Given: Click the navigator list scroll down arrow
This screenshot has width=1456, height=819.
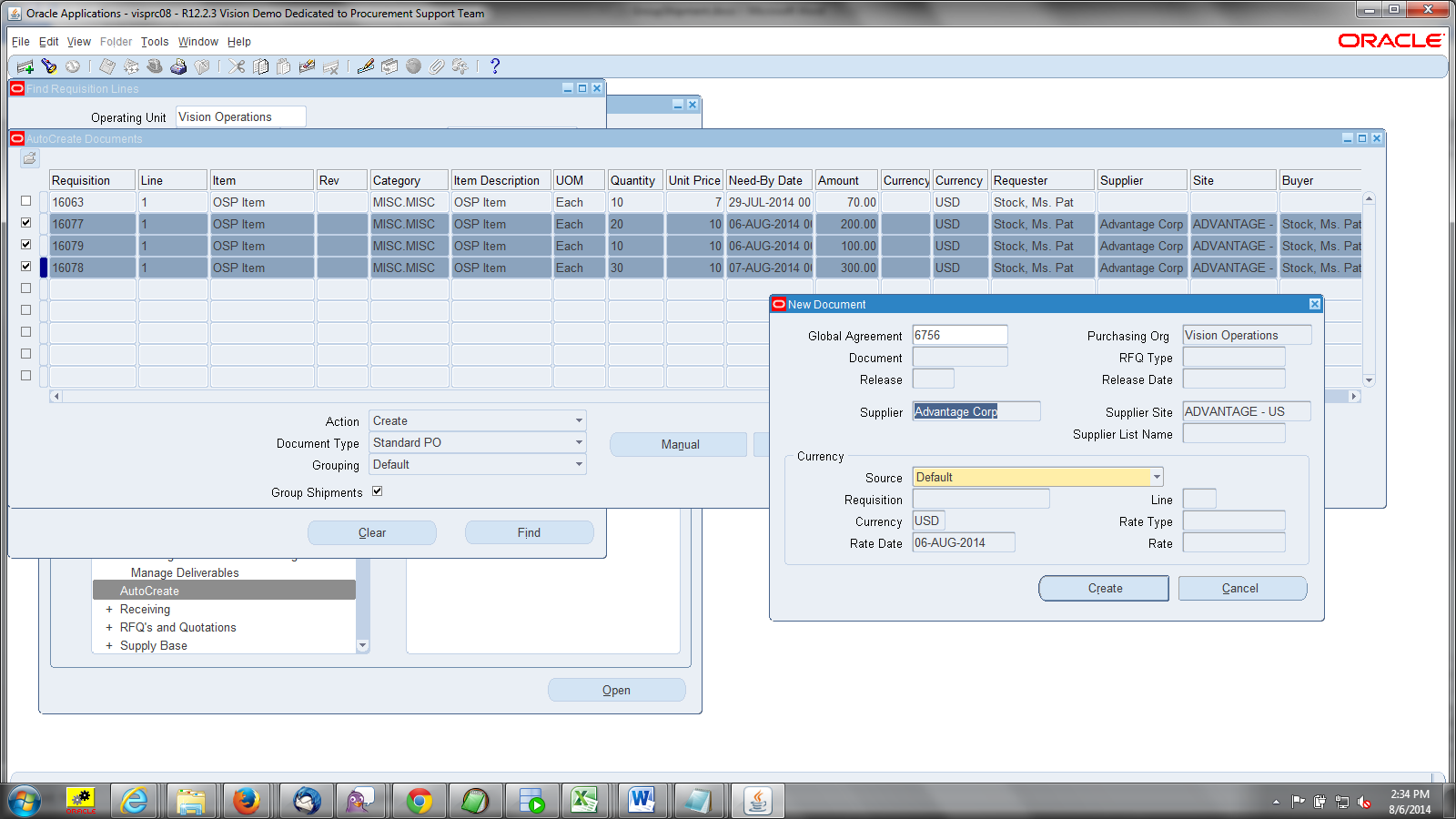Looking at the screenshot, I should pyautogui.click(x=362, y=646).
